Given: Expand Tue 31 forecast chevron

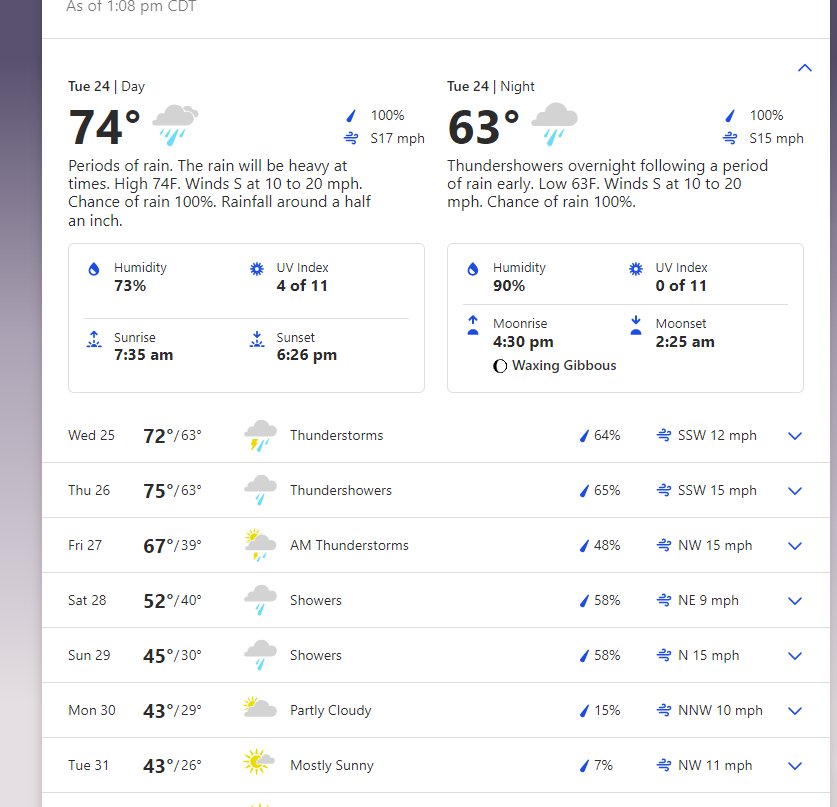Looking at the screenshot, I should (x=795, y=766).
